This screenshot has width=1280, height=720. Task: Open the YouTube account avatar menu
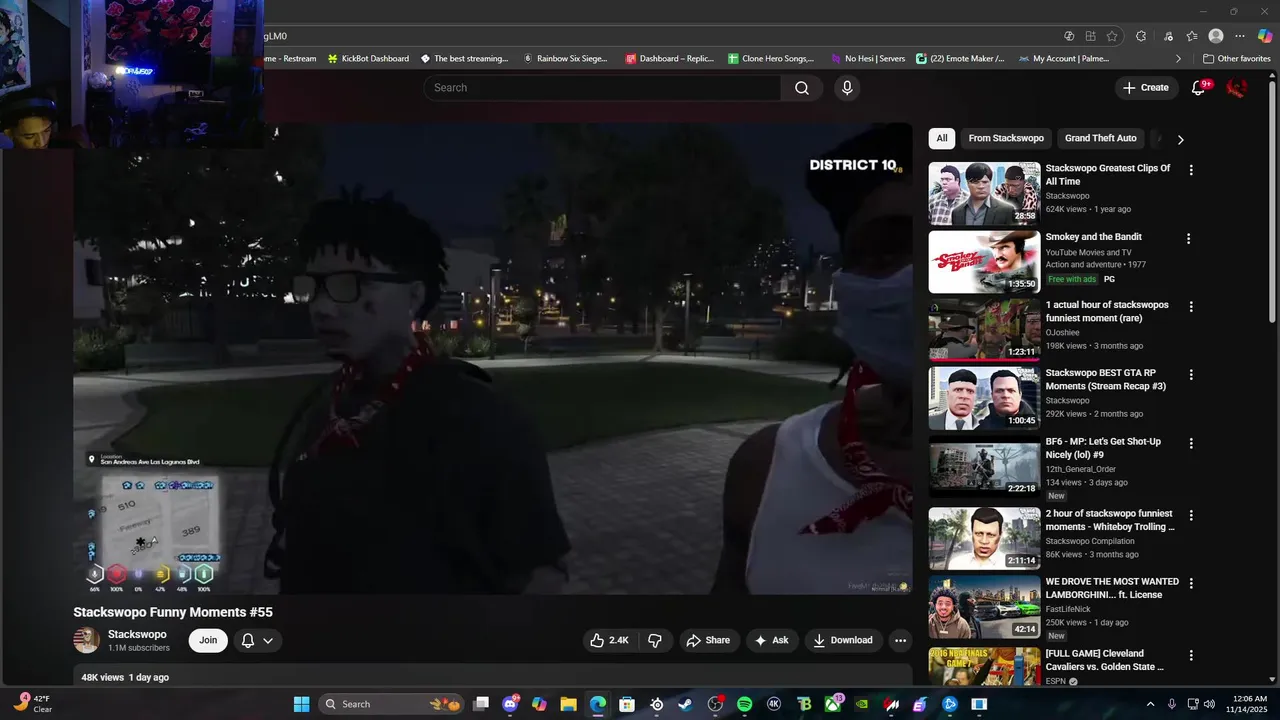pyautogui.click(x=1236, y=88)
